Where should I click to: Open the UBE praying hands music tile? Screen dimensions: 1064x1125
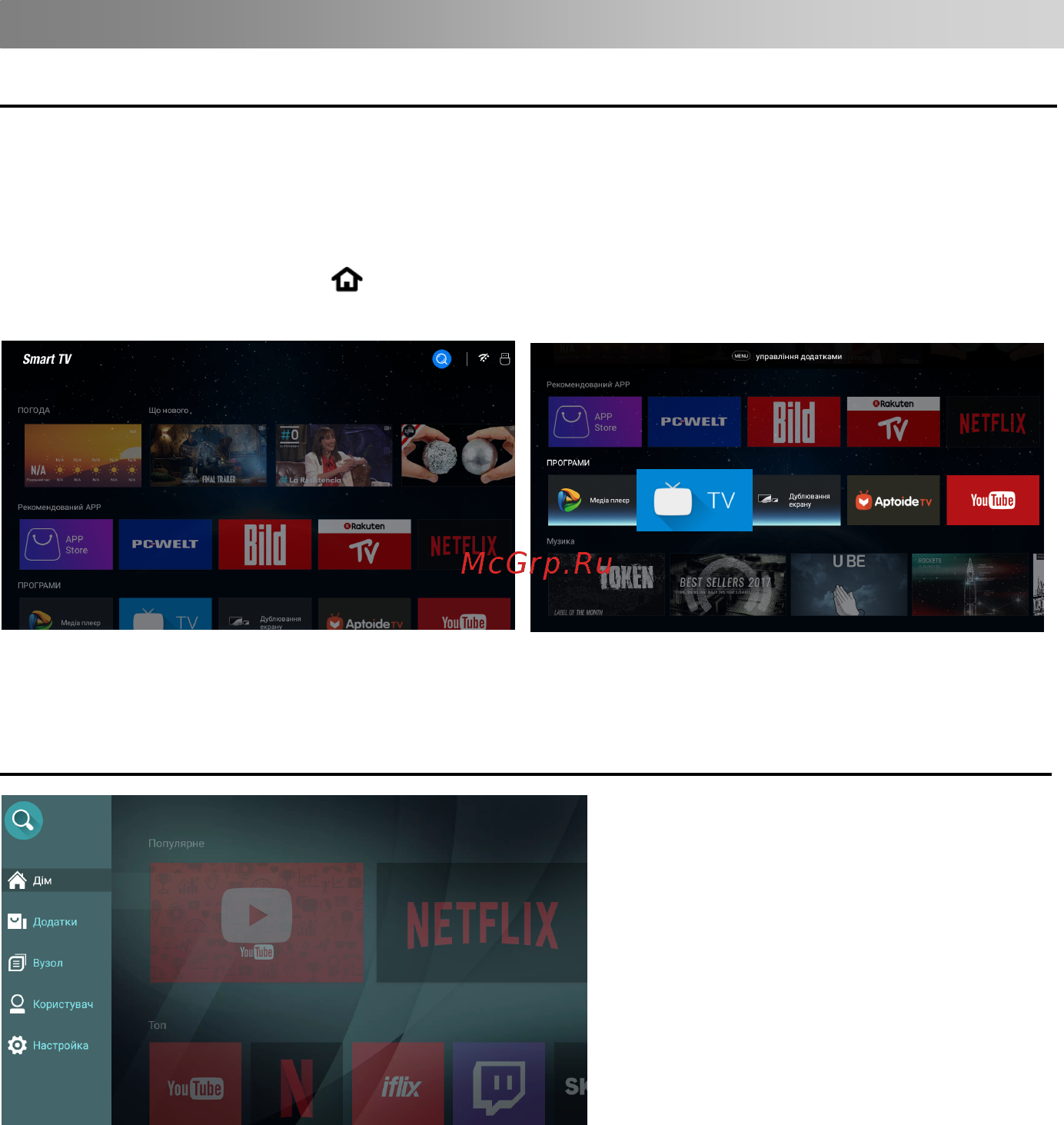[849, 585]
